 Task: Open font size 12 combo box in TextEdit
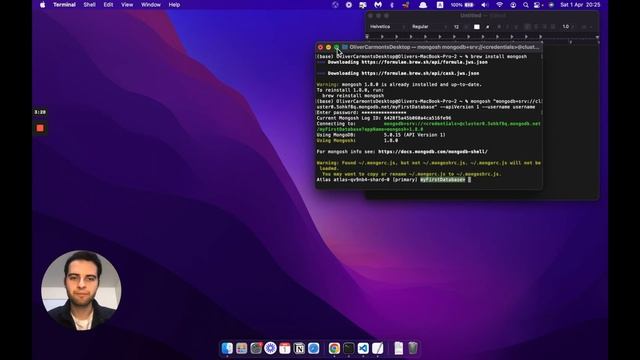pyautogui.click(x=460, y=27)
